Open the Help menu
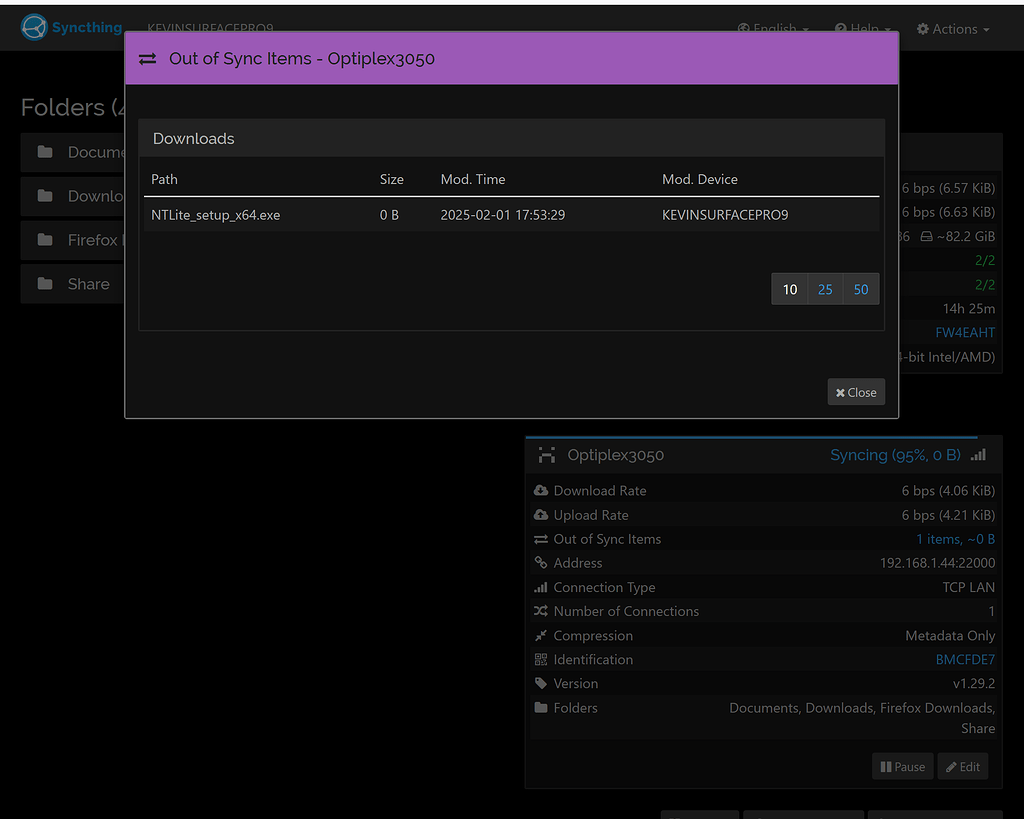Screen dimensions: 1024x819 point(862,28)
